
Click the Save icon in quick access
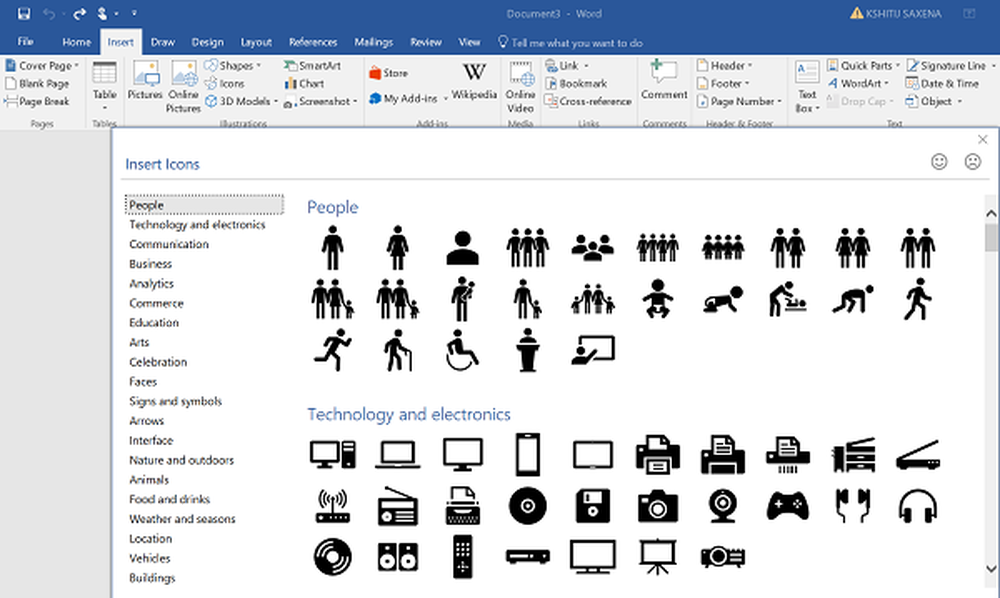24,13
